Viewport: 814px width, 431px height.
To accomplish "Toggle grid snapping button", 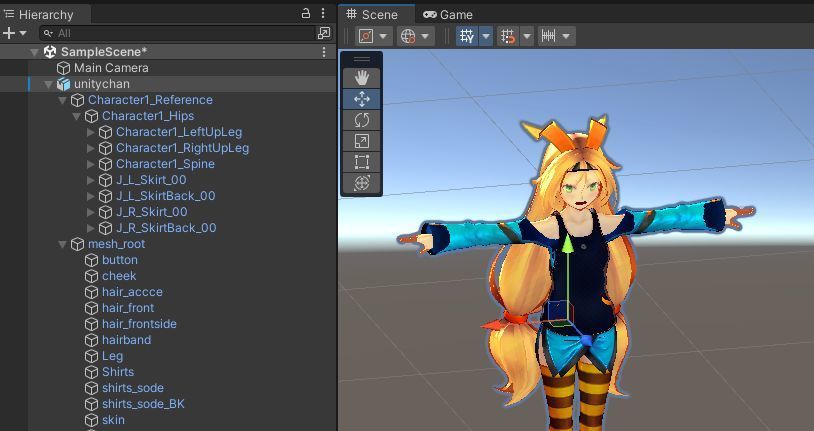I will click(508, 36).
